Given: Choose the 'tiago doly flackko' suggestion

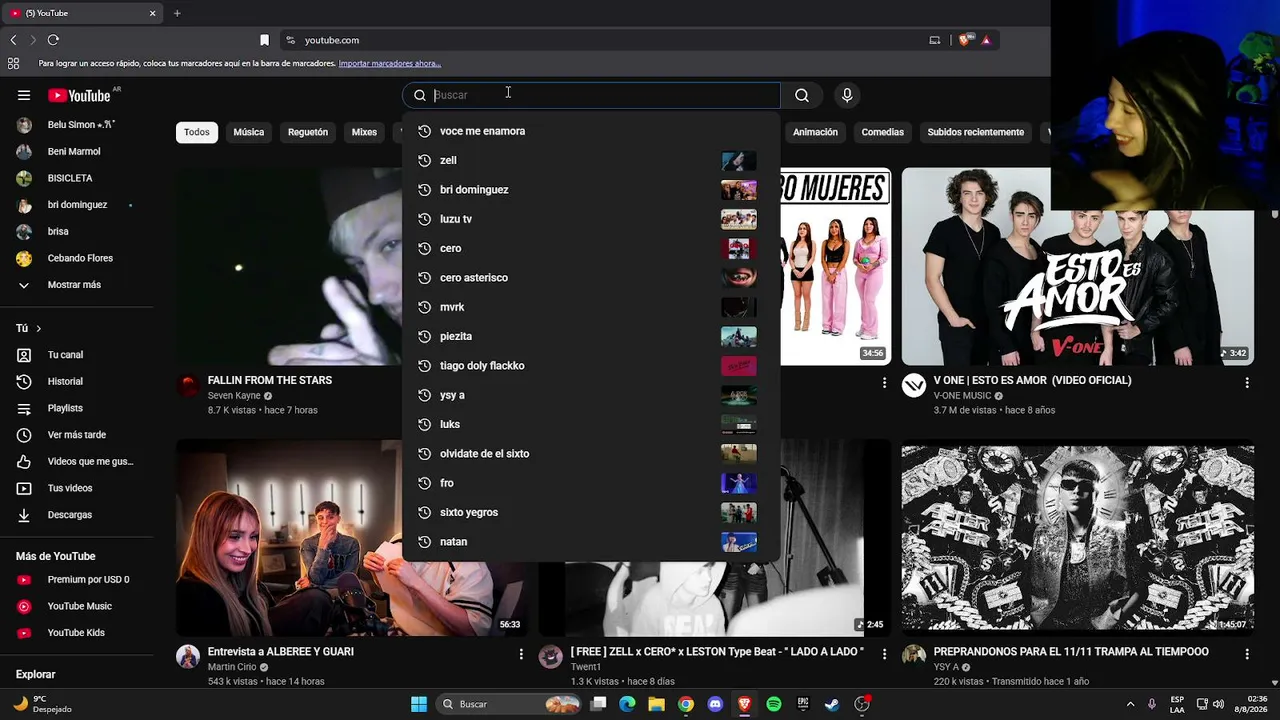Looking at the screenshot, I should point(591,366).
